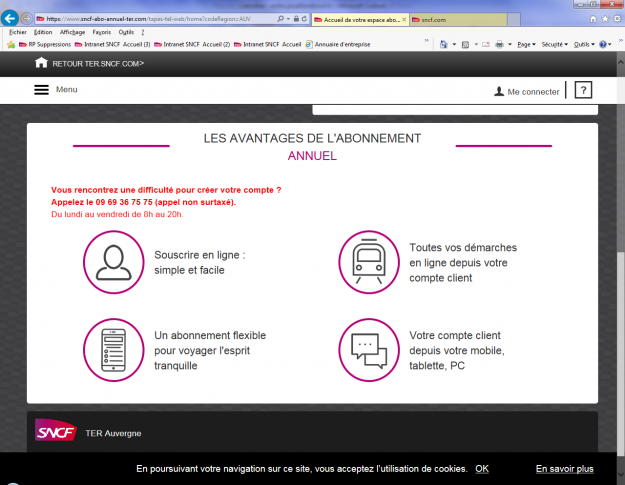Click the printer icon in command bar
625x485 pixels.
(499, 44)
